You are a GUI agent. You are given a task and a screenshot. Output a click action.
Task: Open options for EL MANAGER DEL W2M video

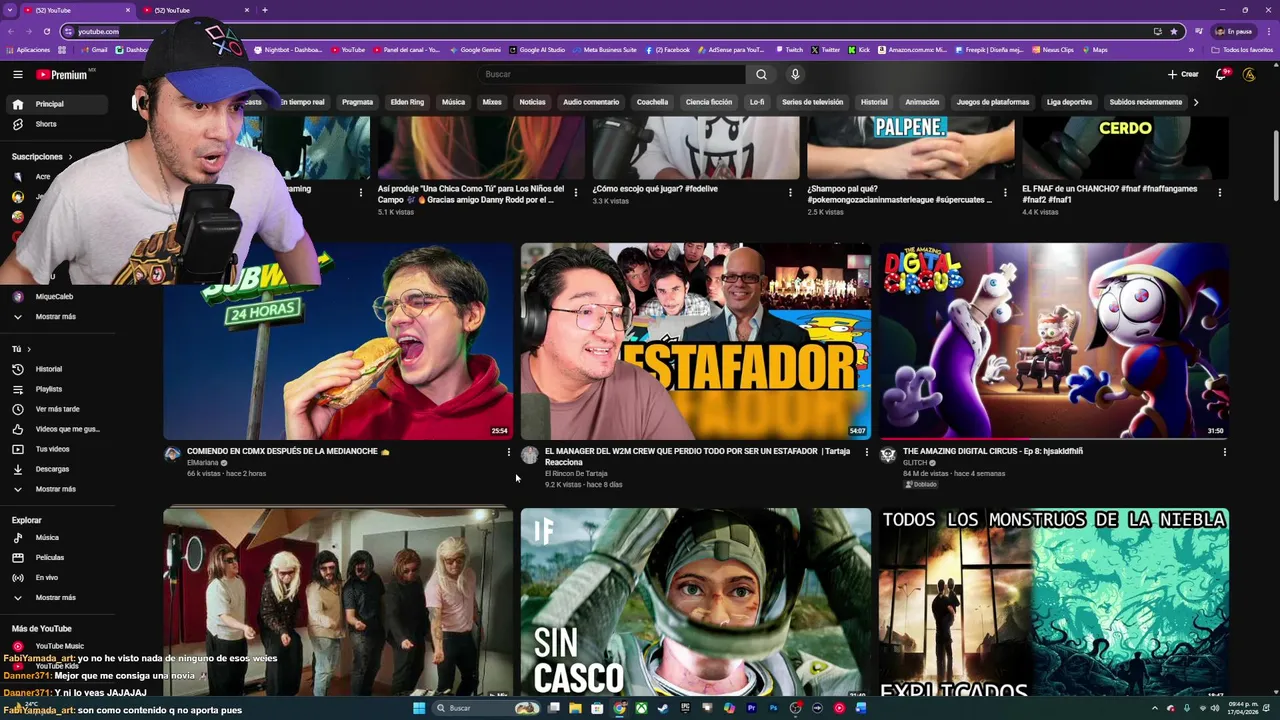click(866, 452)
